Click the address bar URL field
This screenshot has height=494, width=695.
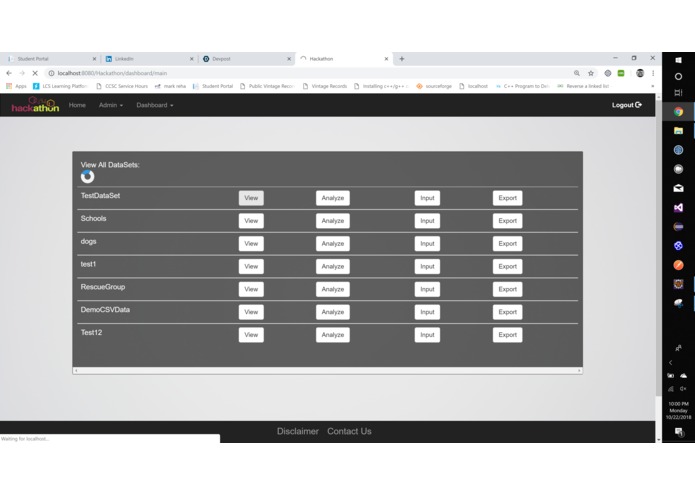pyautogui.click(x=310, y=73)
